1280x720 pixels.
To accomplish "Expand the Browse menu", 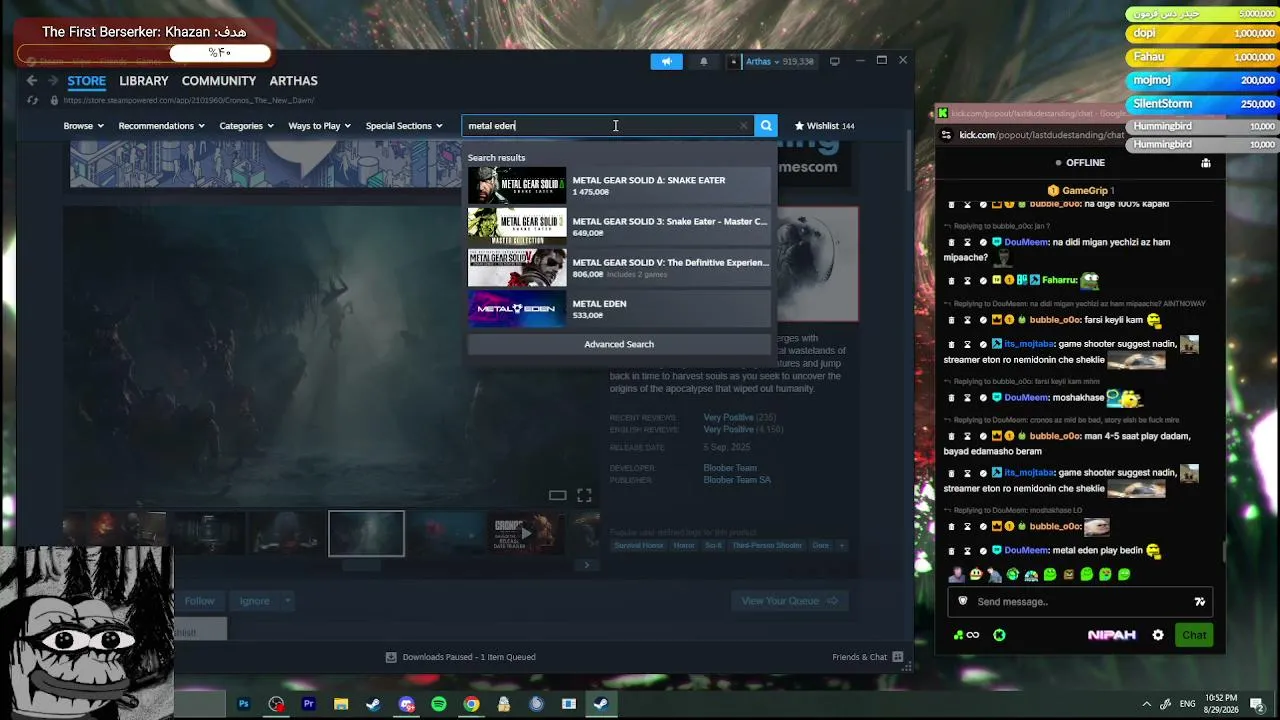I will (82, 126).
